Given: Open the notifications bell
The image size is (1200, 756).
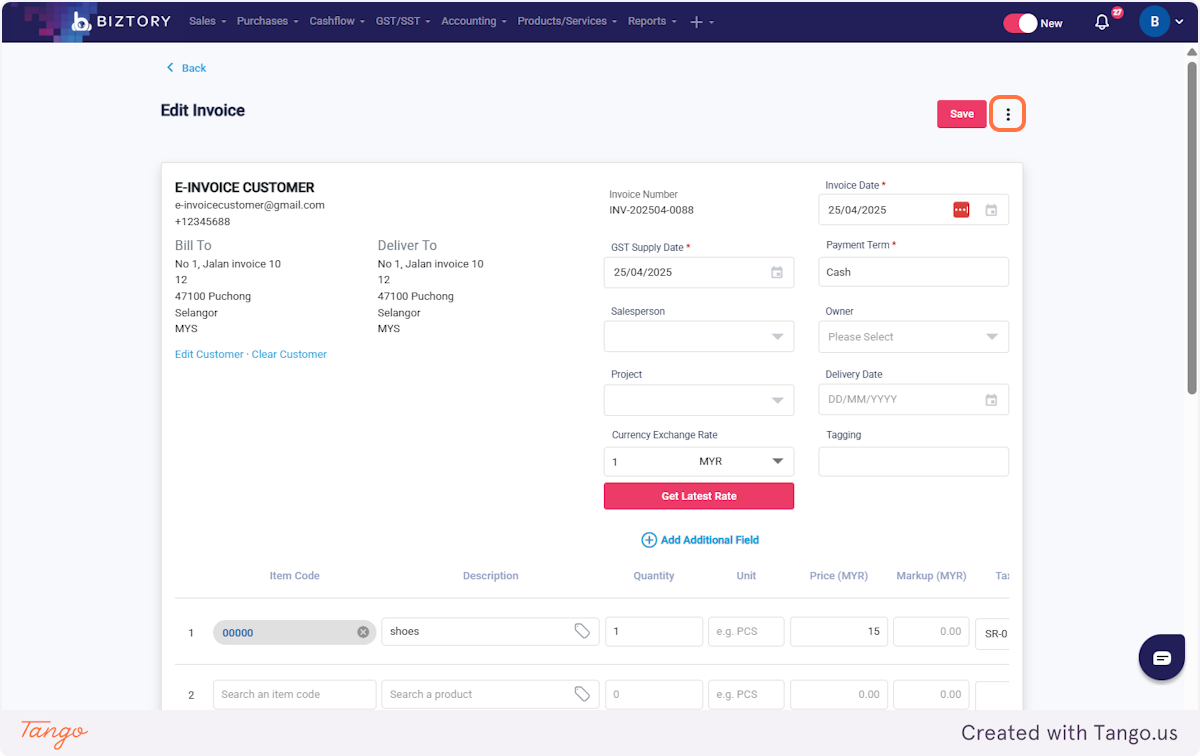Looking at the screenshot, I should point(1102,22).
